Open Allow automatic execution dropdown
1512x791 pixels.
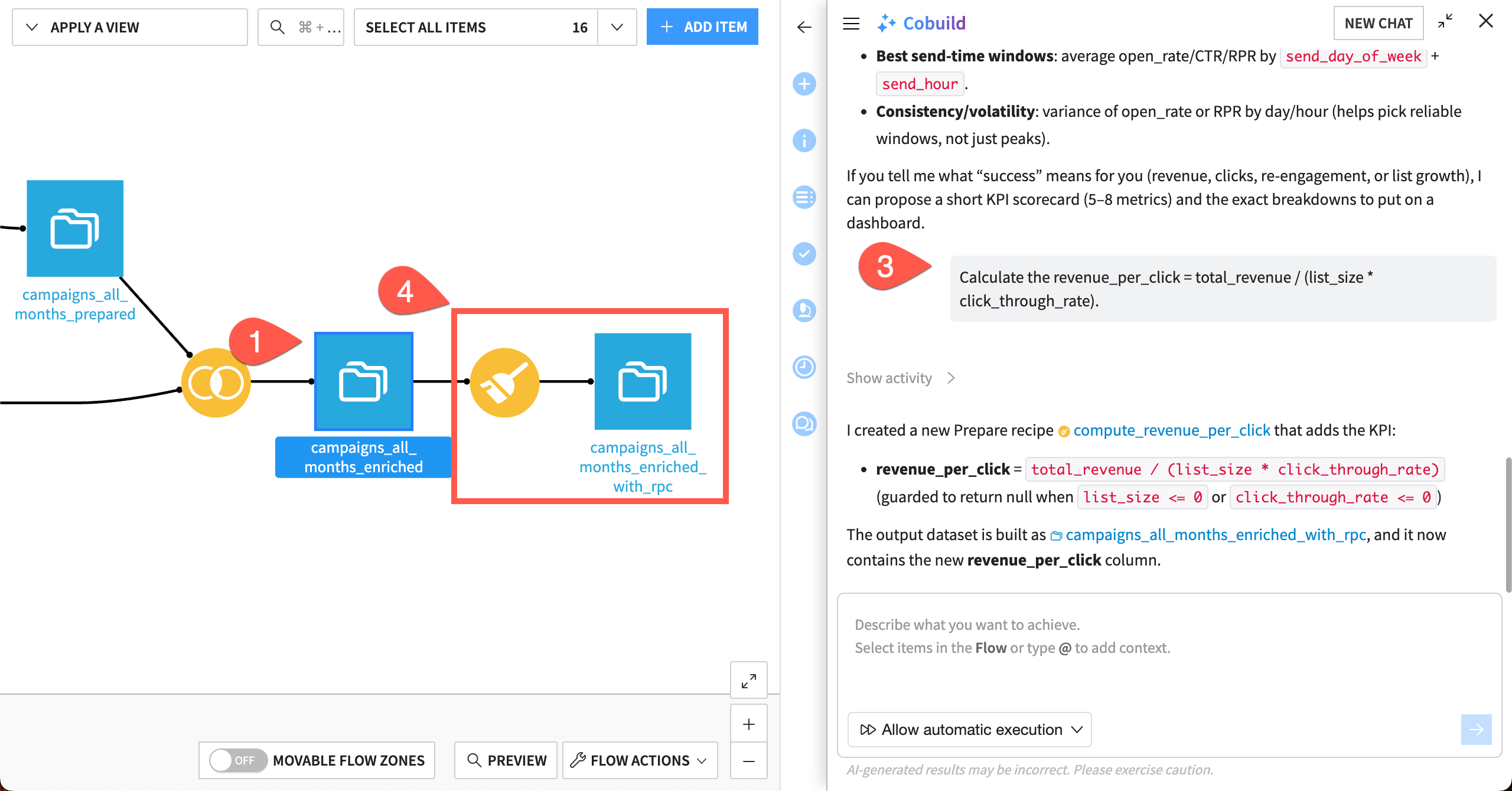click(x=969, y=730)
